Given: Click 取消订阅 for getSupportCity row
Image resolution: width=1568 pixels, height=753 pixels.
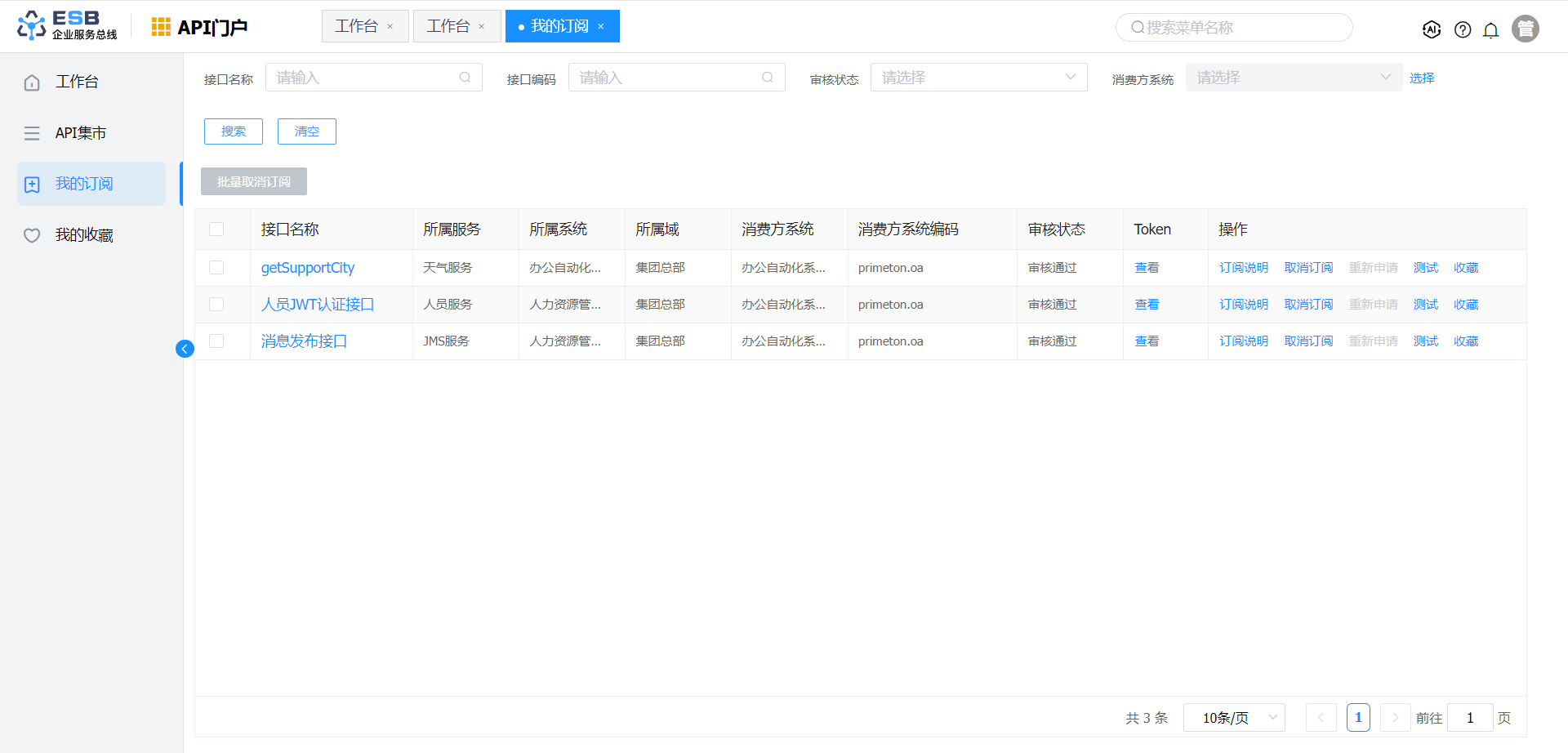Looking at the screenshot, I should coord(1307,268).
